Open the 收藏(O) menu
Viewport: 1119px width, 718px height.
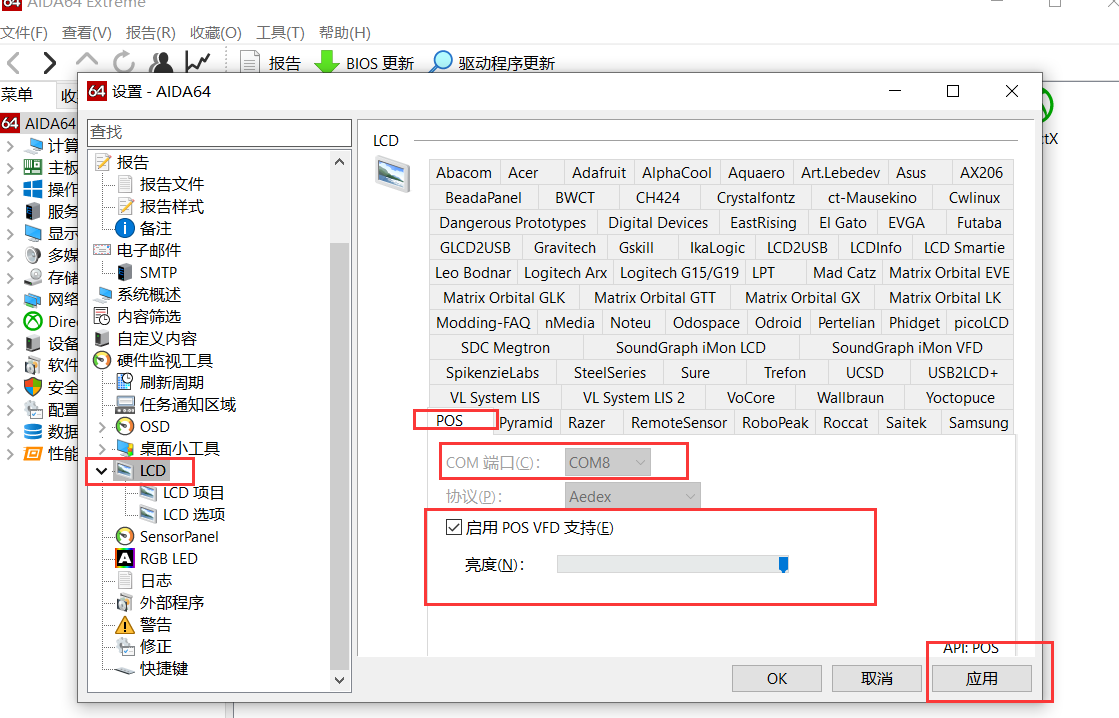point(216,33)
